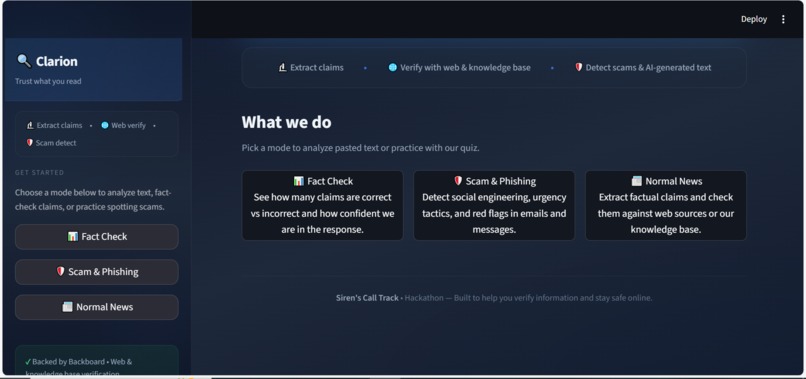Click Scam & Phishing card description text

[494, 213]
